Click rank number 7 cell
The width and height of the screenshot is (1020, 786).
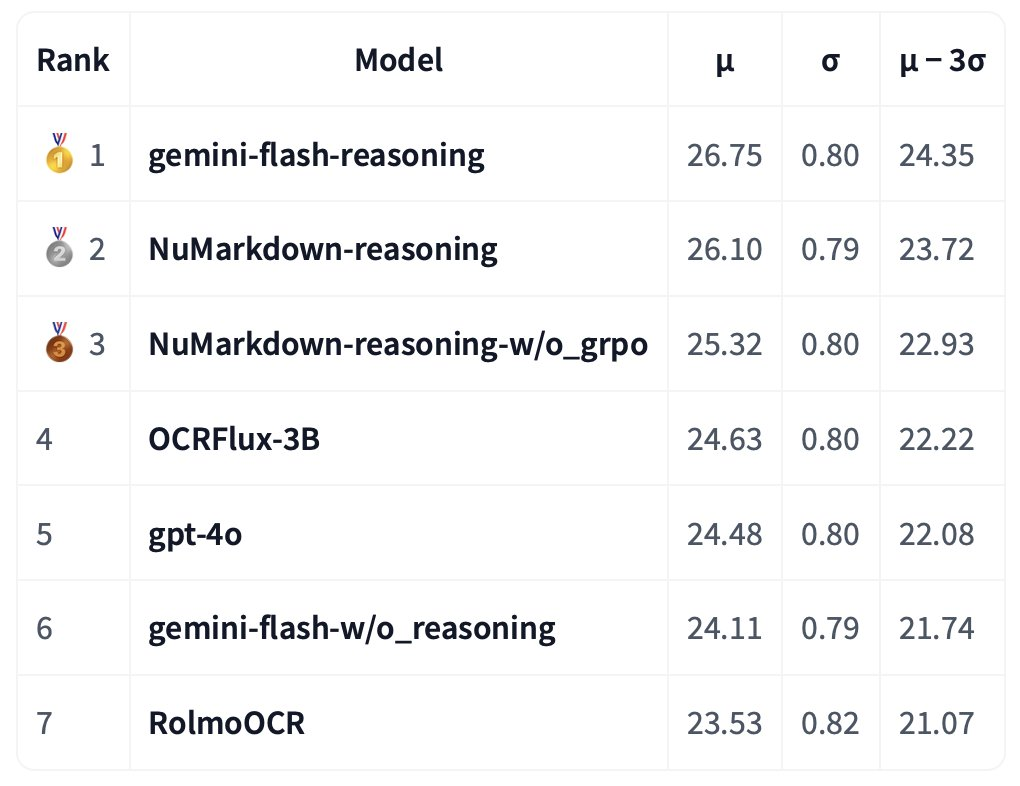(x=44, y=722)
